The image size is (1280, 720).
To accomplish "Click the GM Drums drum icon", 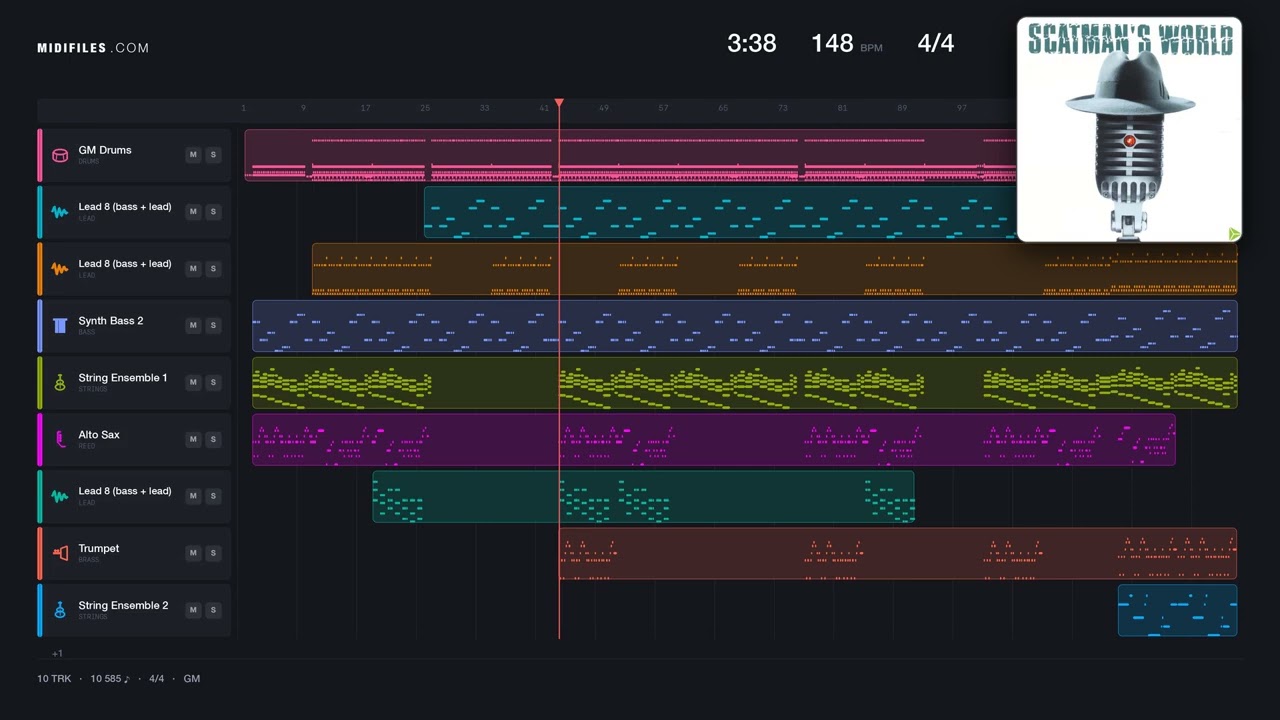I will tap(60, 155).
